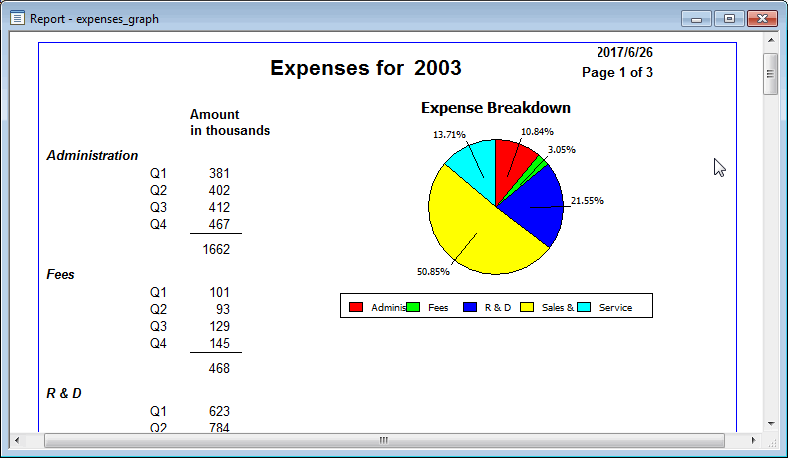The width and height of the screenshot is (788, 458).
Task: Click the vertical scrollbar thumb
Action: point(771,72)
